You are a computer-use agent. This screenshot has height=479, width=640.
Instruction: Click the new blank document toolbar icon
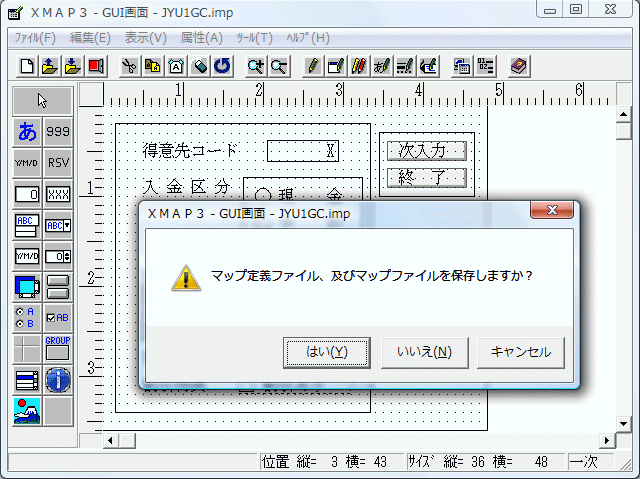(x=27, y=66)
